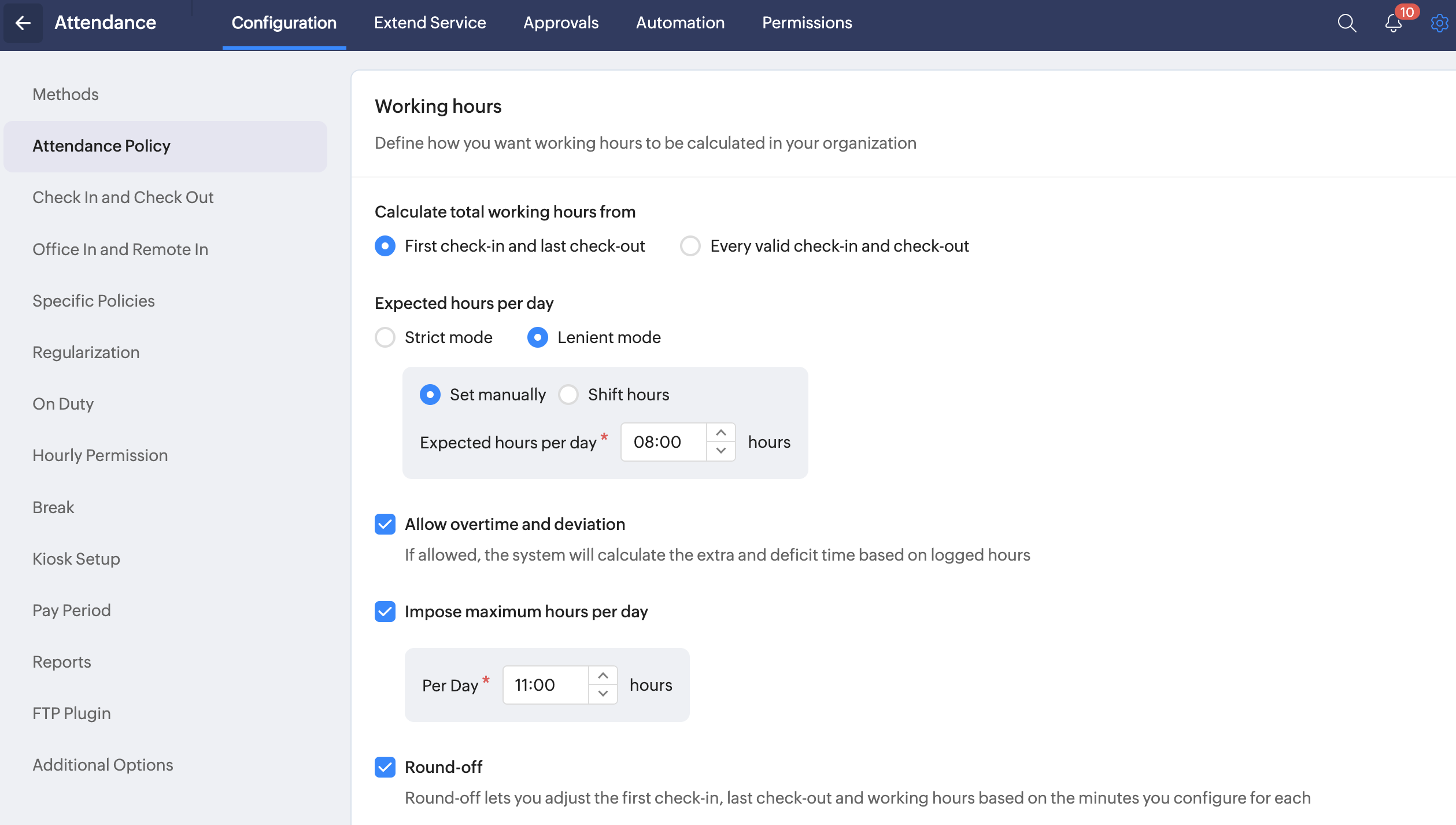1456x825 pixels.
Task: Increase expected hours per day with up arrow
Action: coord(720,433)
